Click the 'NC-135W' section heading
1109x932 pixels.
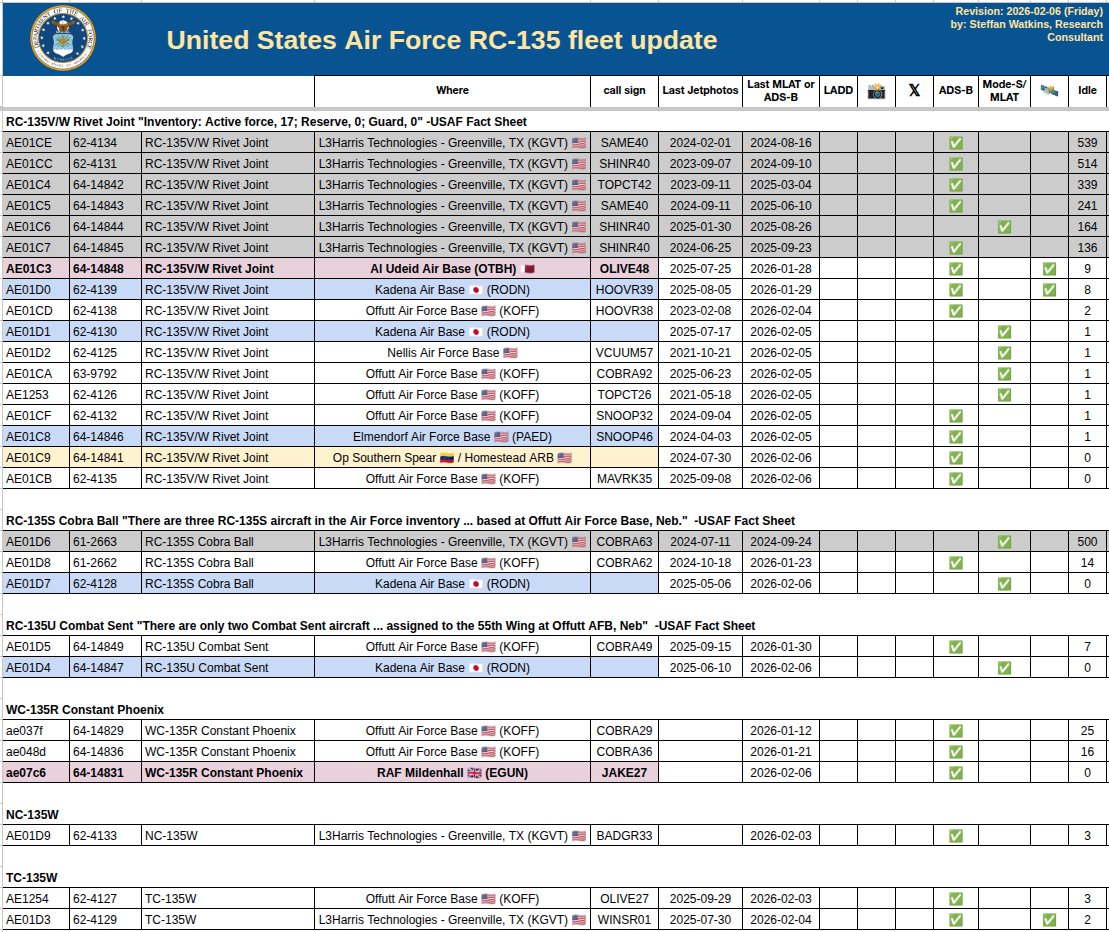(32, 815)
